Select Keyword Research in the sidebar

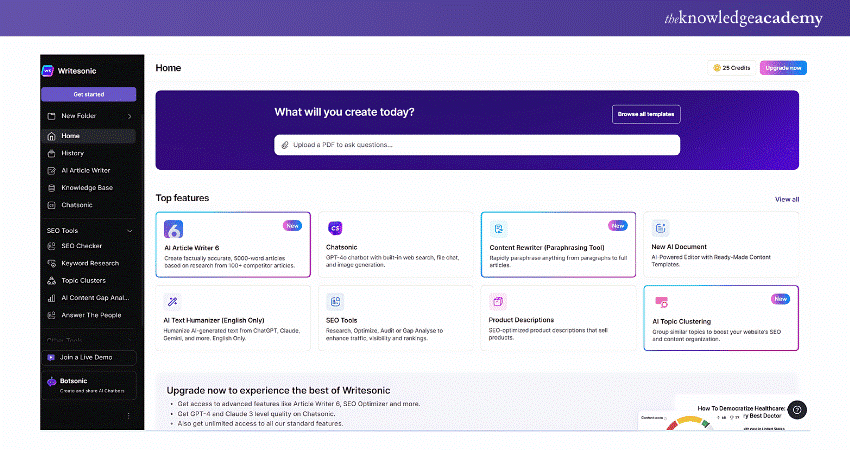click(x=90, y=263)
